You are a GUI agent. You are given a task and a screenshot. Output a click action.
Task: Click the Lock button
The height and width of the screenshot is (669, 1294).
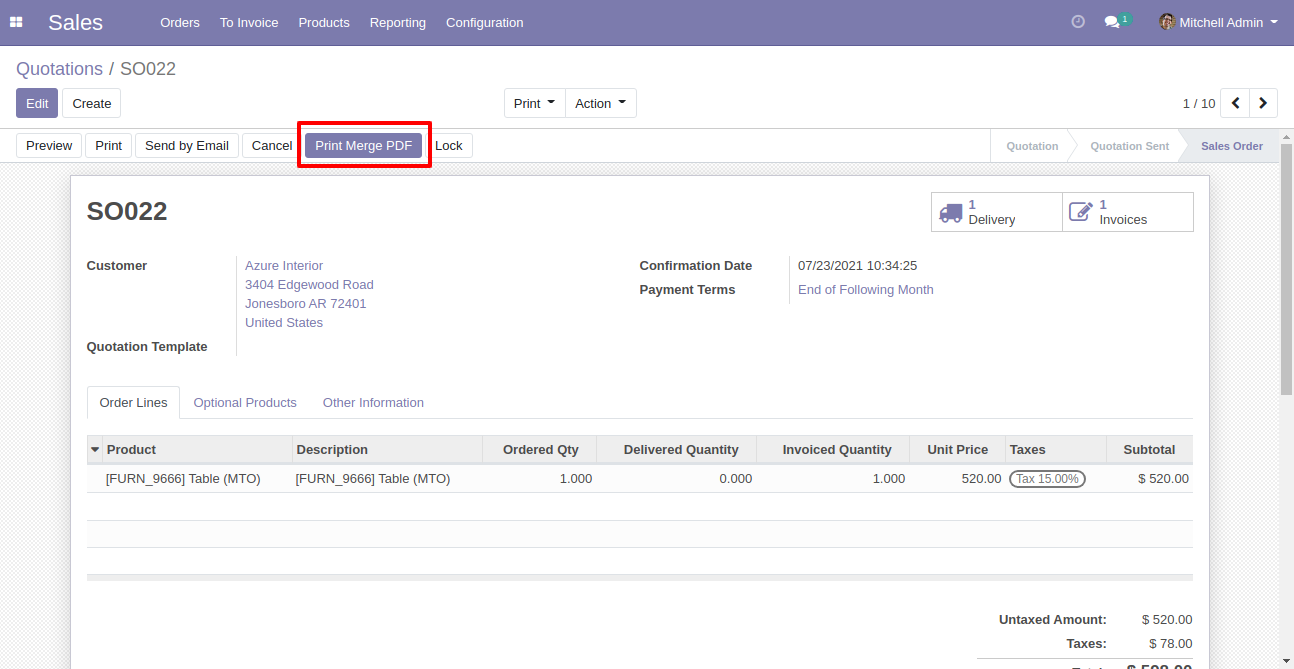click(x=449, y=146)
